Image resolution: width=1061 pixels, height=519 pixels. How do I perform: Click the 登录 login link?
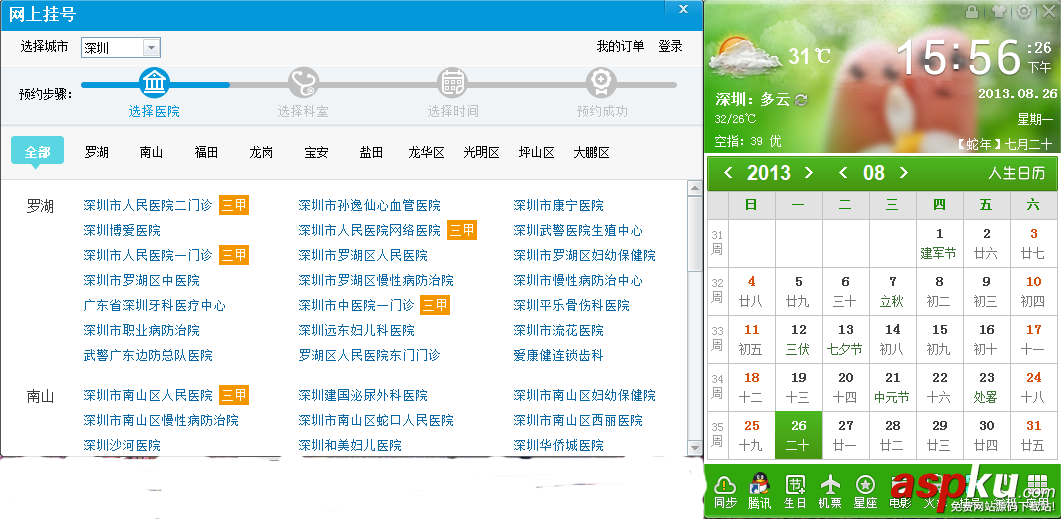(671, 46)
